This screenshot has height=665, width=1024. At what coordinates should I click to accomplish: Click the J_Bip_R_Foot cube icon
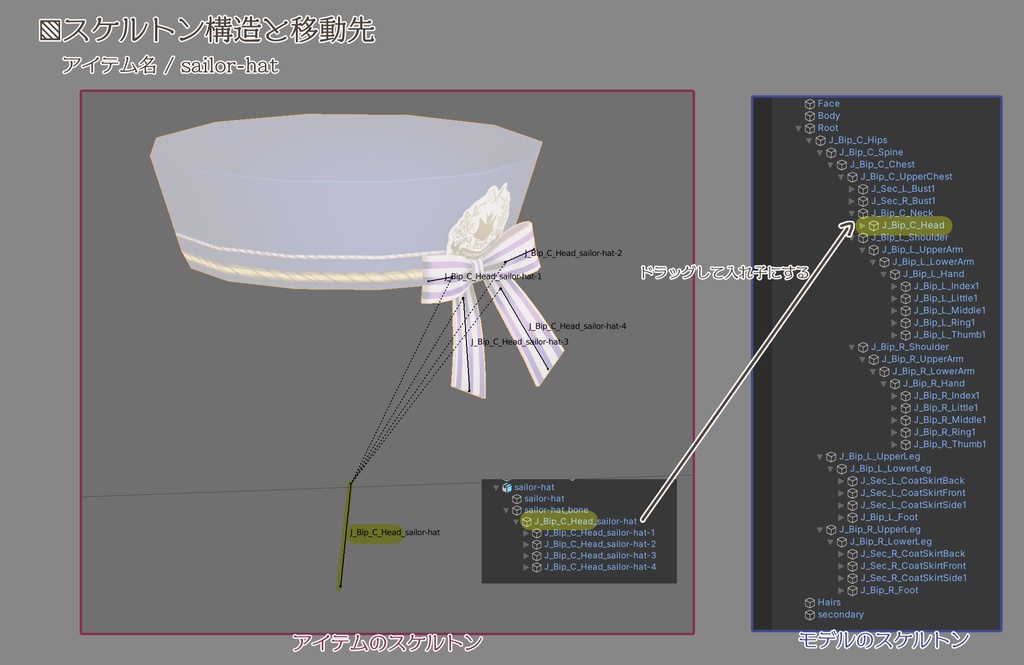852,591
